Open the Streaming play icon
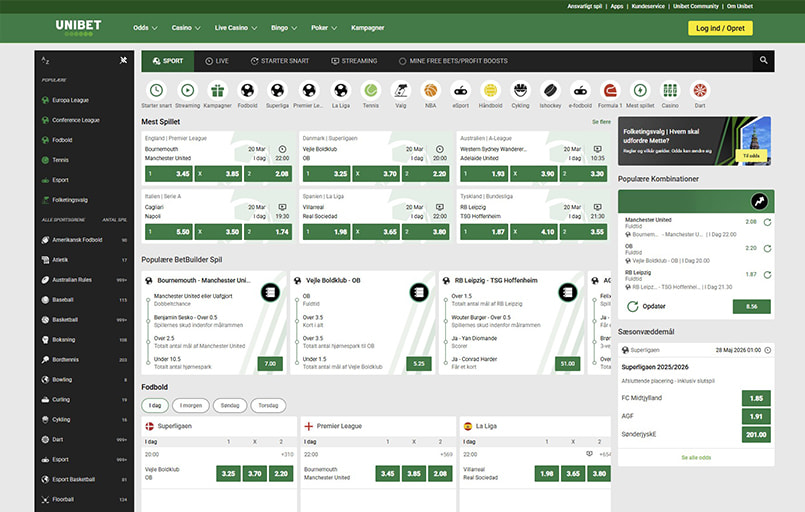Viewport: 805px width, 512px height. [x=187, y=90]
